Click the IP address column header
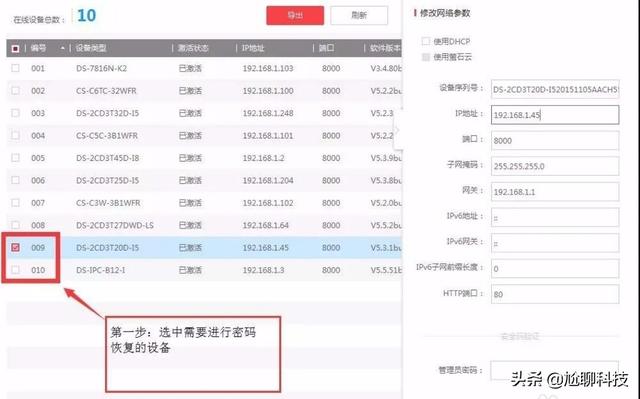This screenshot has width=640, height=399. (x=253, y=48)
